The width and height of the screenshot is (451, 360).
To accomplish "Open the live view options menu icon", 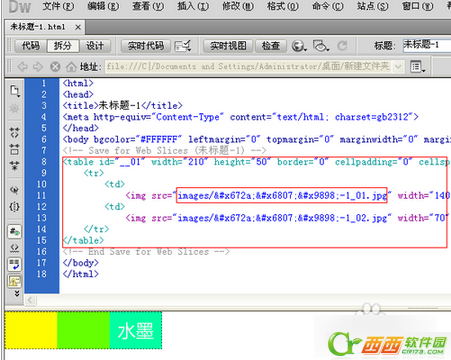I will 417,67.
